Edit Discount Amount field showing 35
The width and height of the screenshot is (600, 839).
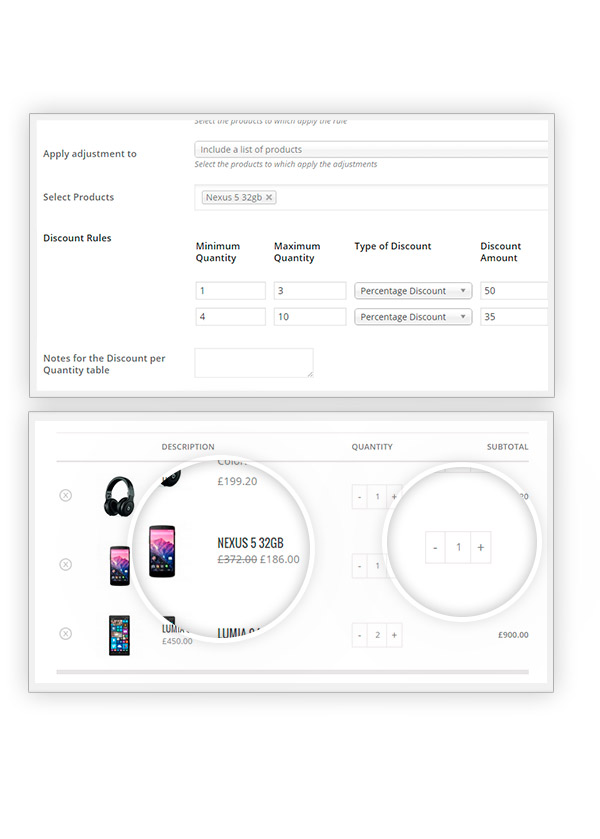pyautogui.click(x=514, y=317)
